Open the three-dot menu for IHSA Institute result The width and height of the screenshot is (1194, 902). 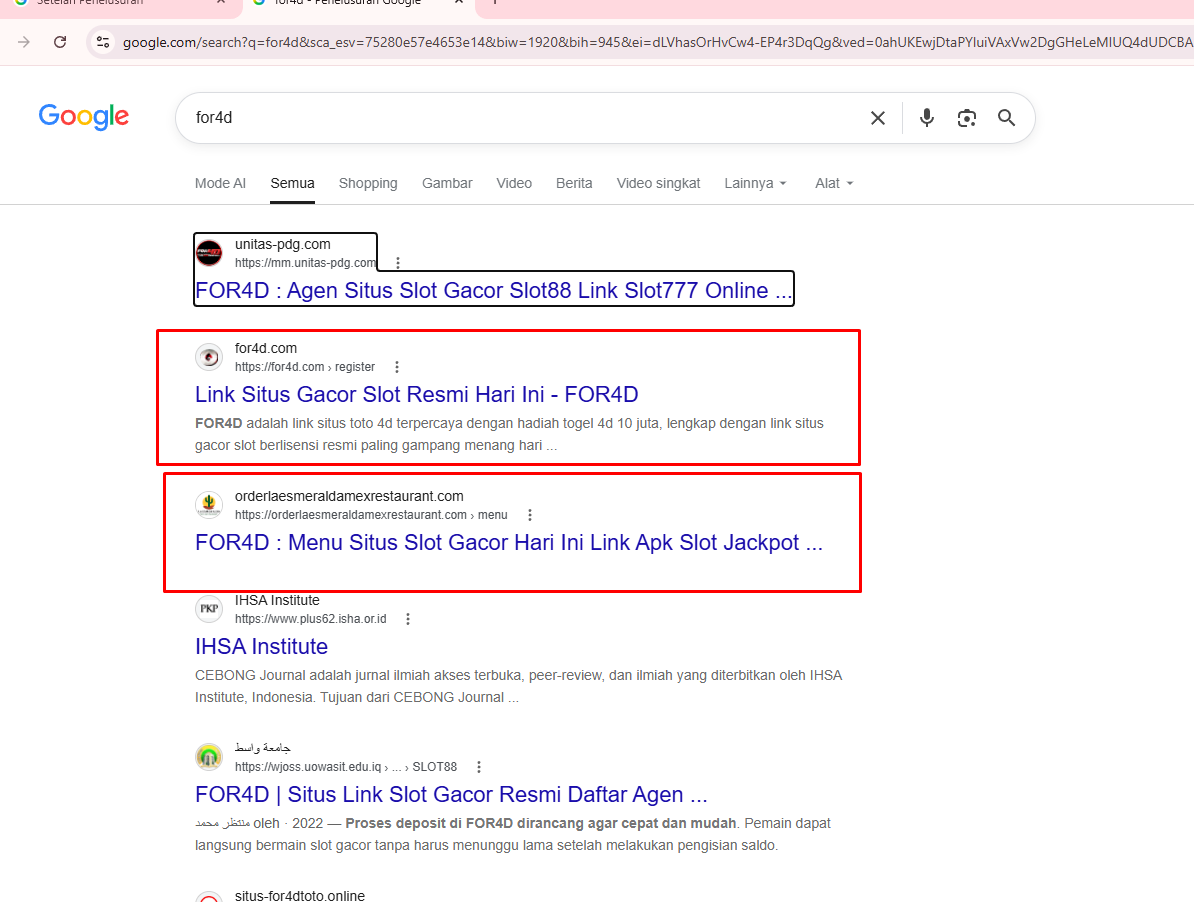[408, 619]
